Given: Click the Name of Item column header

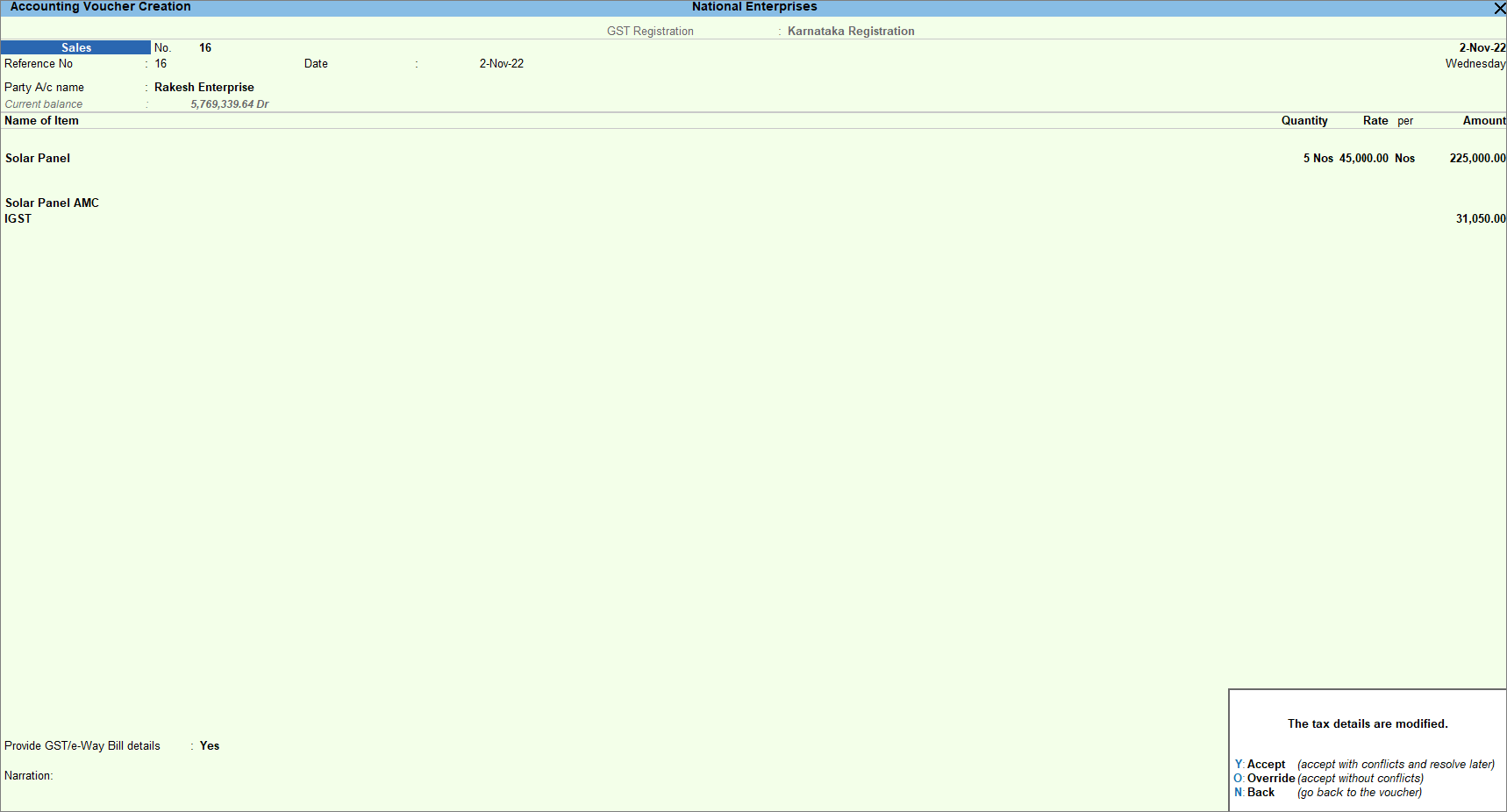Looking at the screenshot, I should click(41, 121).
